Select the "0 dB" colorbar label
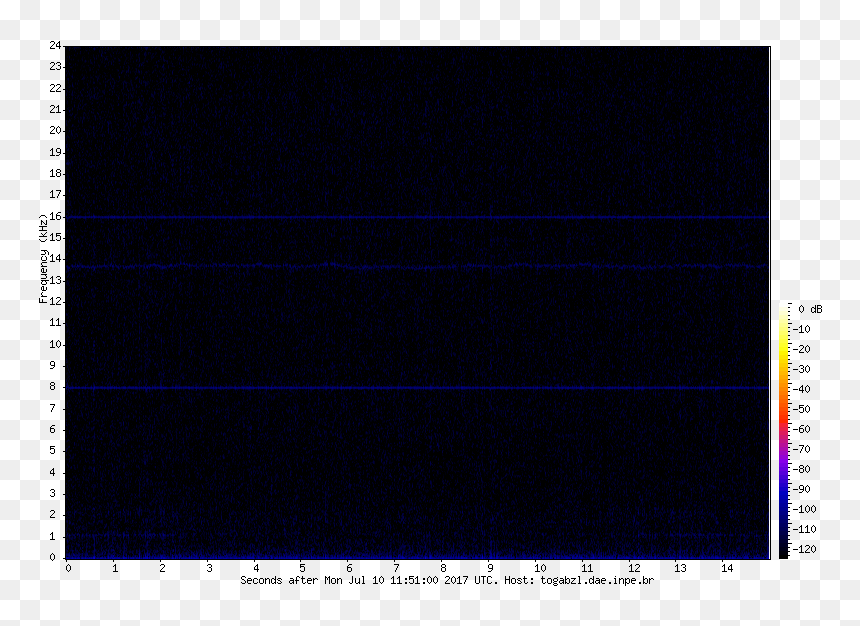Screen dimensions: 860x626 811,309
